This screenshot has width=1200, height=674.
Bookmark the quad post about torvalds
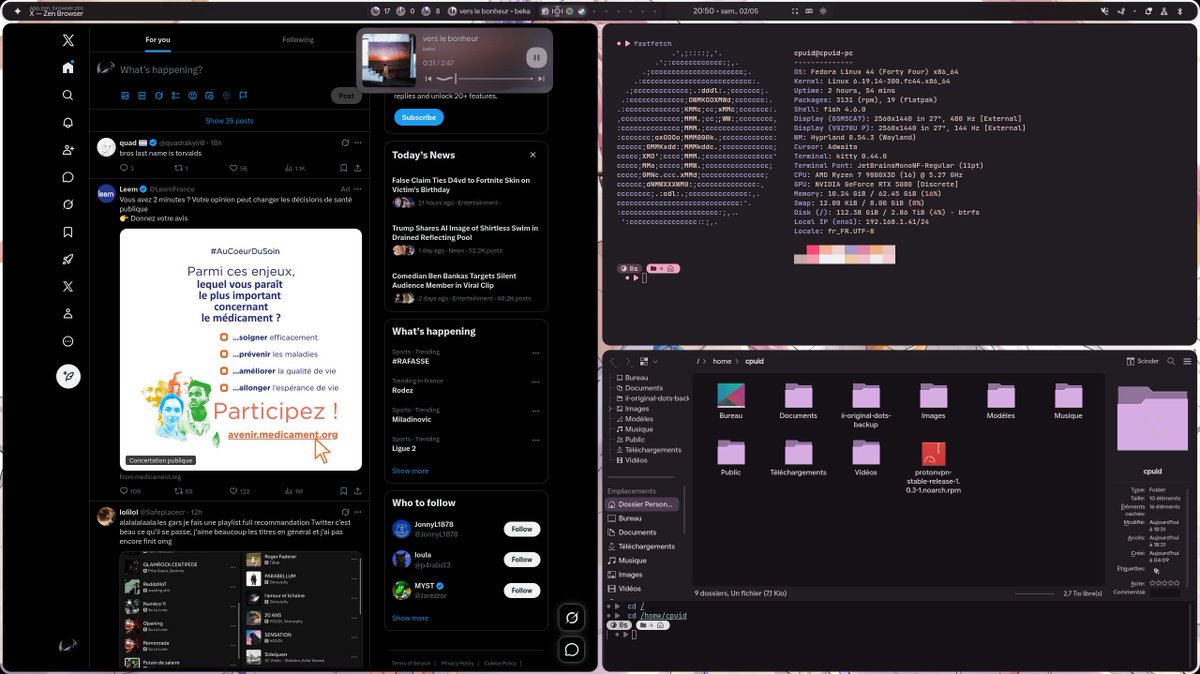pos(343,168)
